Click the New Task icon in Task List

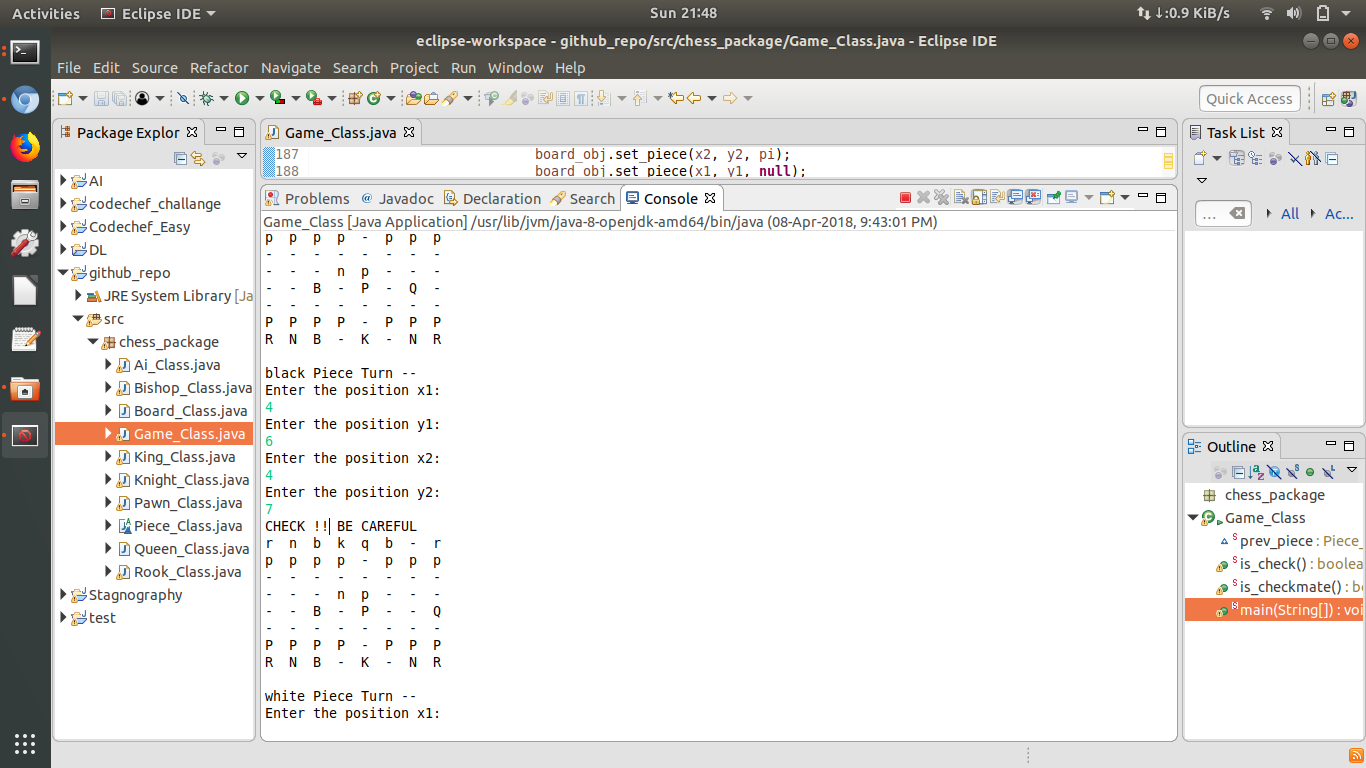tap(1200, 158)
